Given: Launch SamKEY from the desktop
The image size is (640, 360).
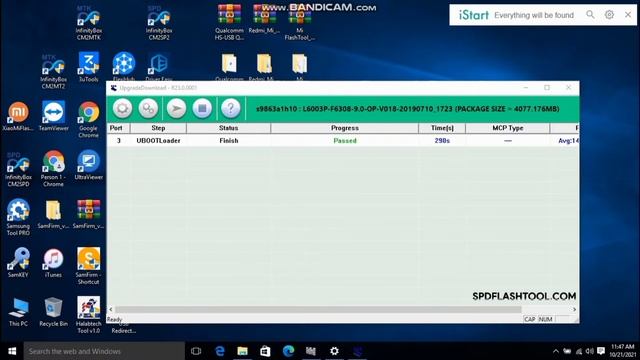Looking at the screenshot, I should [x=18, y=263].
